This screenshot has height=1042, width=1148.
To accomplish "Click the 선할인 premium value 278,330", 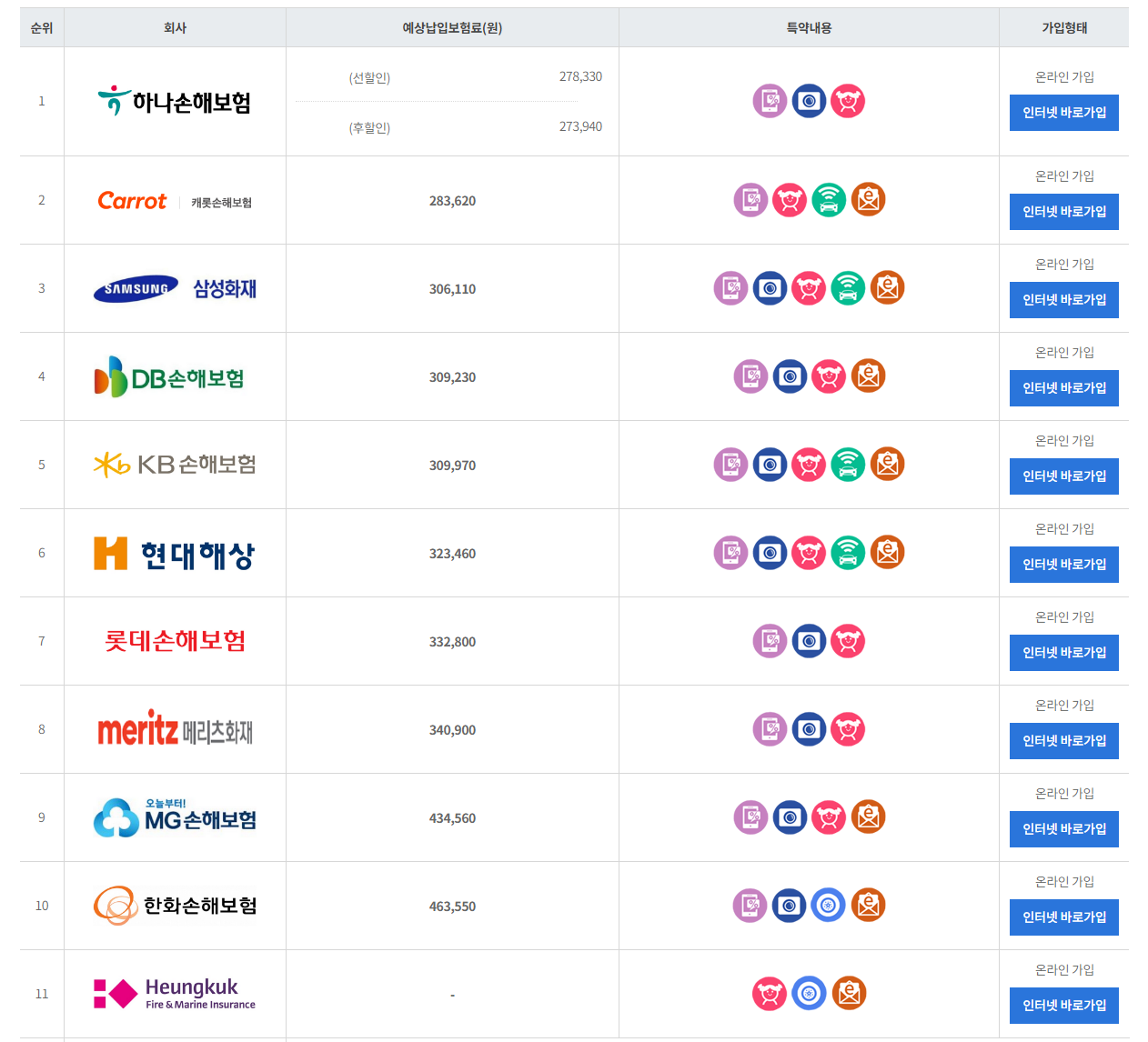I will tap(580, 76).
